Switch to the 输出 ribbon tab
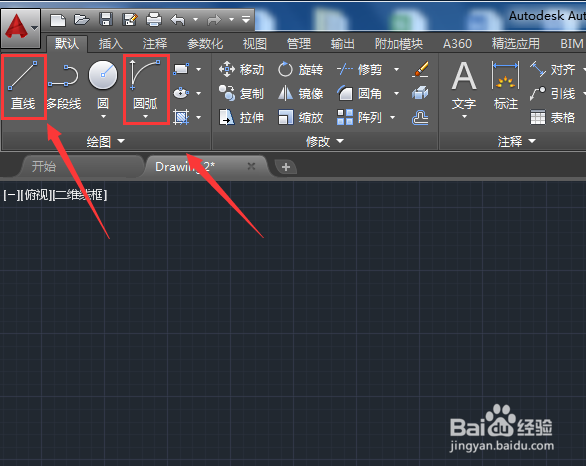This screenshot has width=586, height=466. tap(343, 44)
